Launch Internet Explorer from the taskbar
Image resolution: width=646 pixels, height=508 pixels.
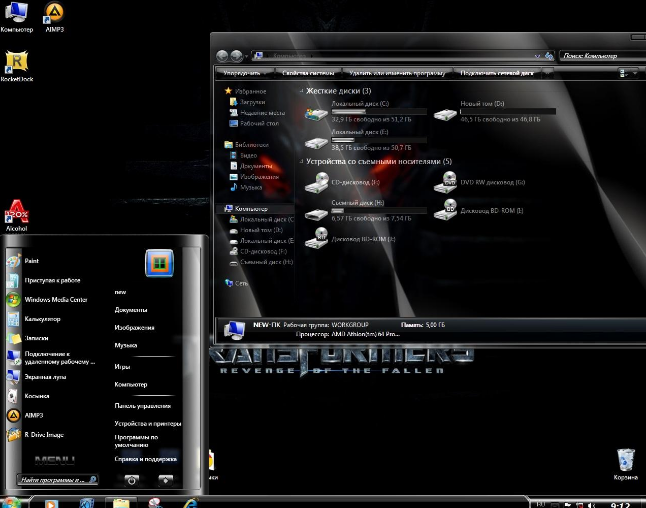[190, 503]
